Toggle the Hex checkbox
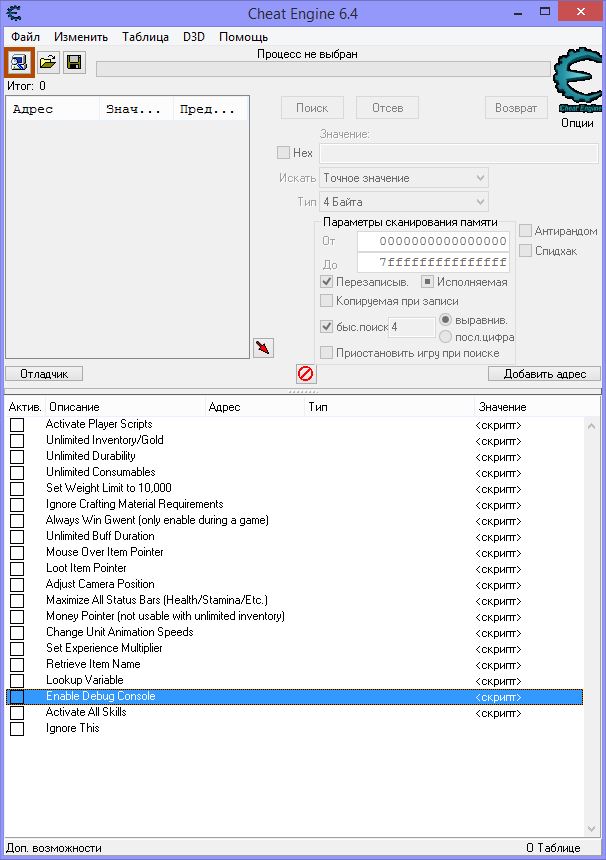This screenshot has height=860, width=606. point(284,152)
